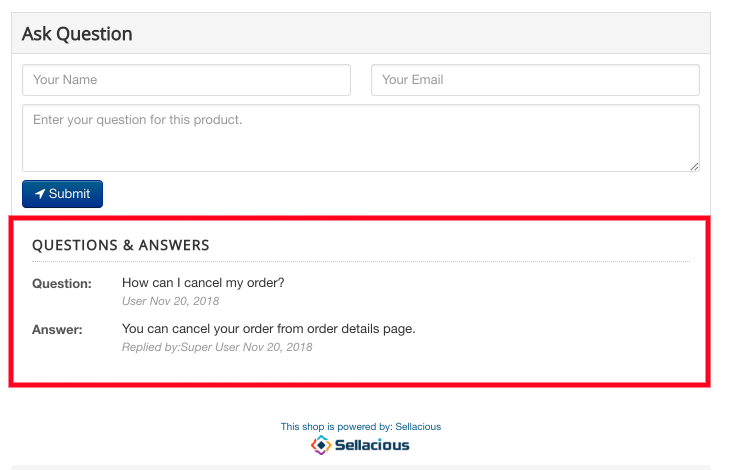
Task: Click the Sellacious diamond logo icon
Action: coord(321,445)
